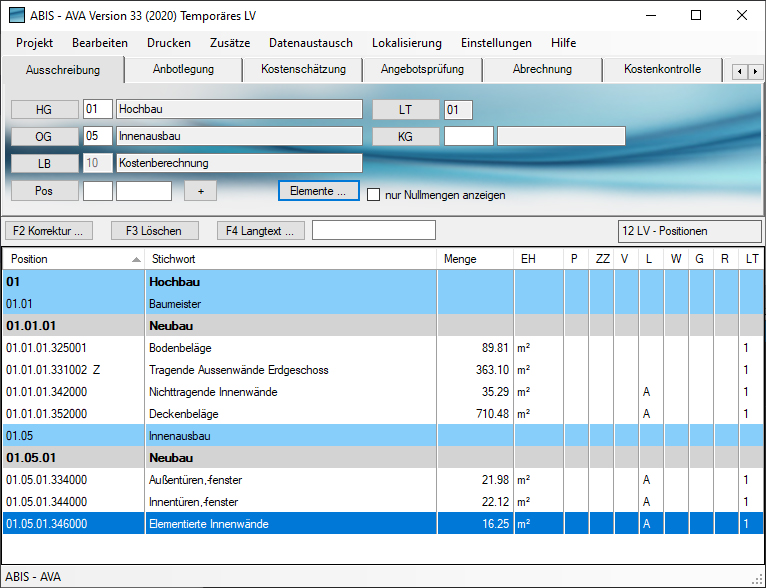Open the Projekt menu

pyautogui.click(x=34, y=43)
